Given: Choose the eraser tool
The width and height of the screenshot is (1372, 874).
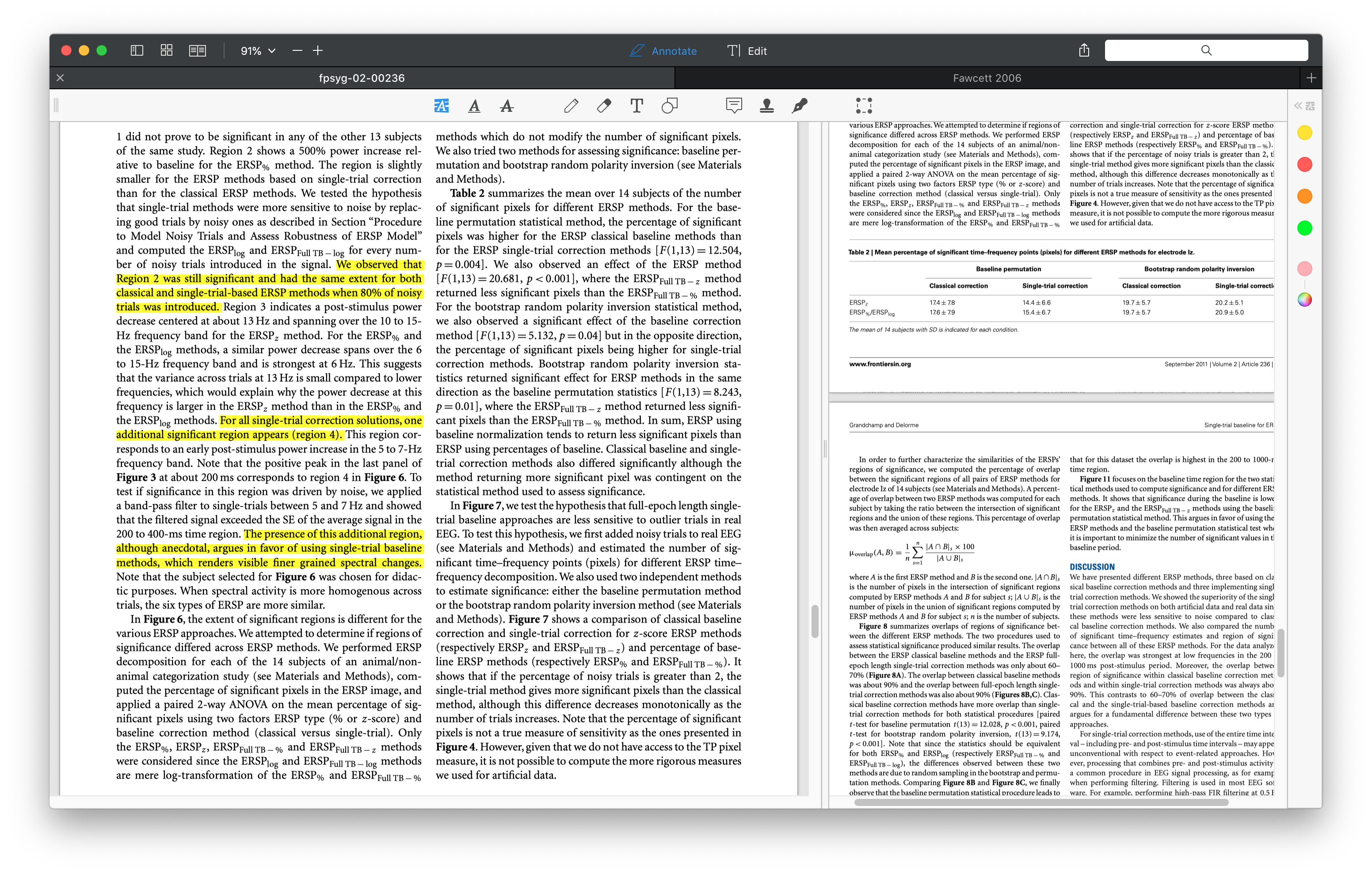Looking at the screenshot, I should (604, 106).
